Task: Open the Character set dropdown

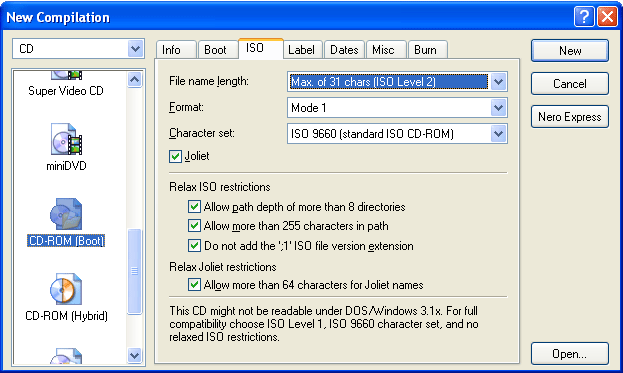Action: (498, 134)
